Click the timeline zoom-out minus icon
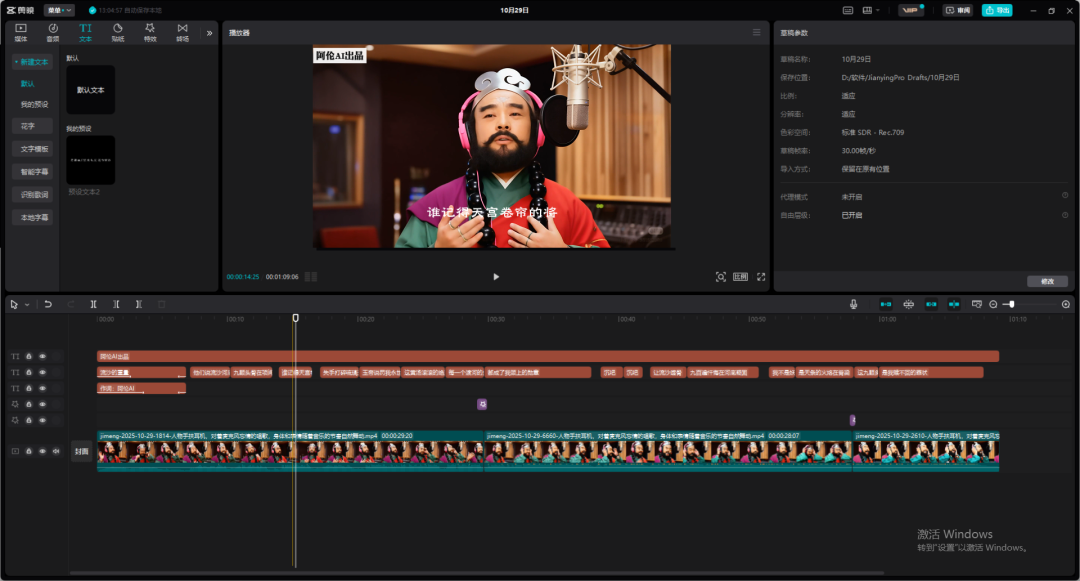Screen dimensions: 1080x581 [993, 304]
